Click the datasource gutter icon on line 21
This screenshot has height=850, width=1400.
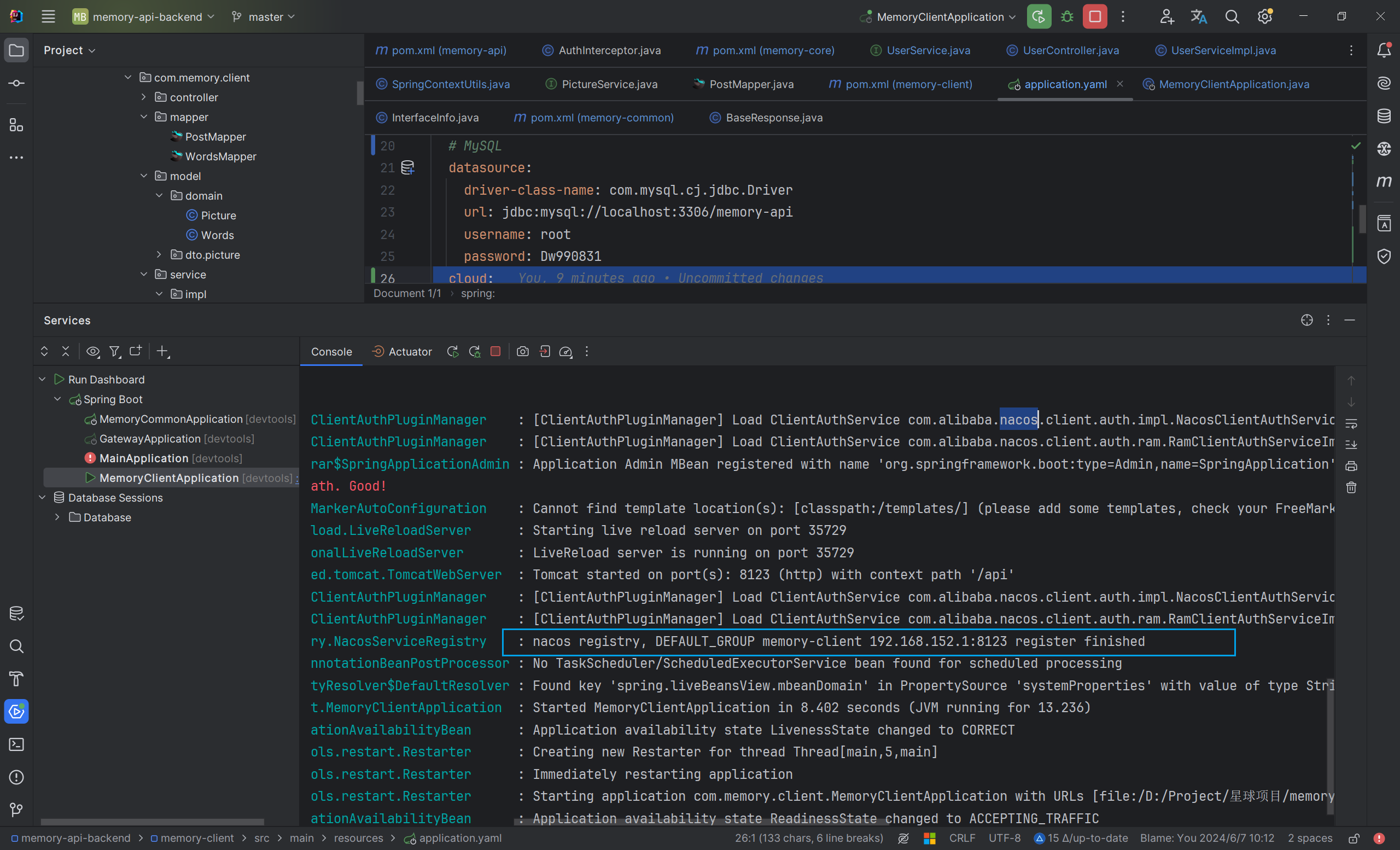(x=408, y=167)
